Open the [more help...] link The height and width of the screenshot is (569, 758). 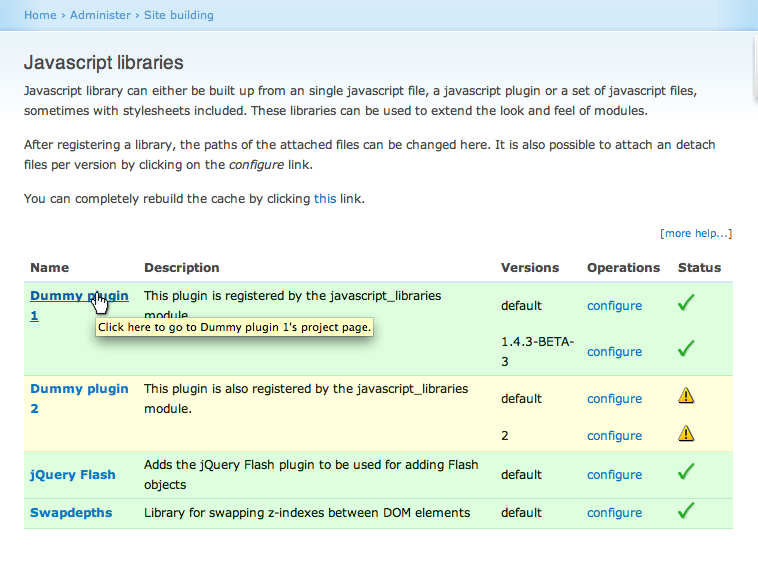click(x=696, y=233)
